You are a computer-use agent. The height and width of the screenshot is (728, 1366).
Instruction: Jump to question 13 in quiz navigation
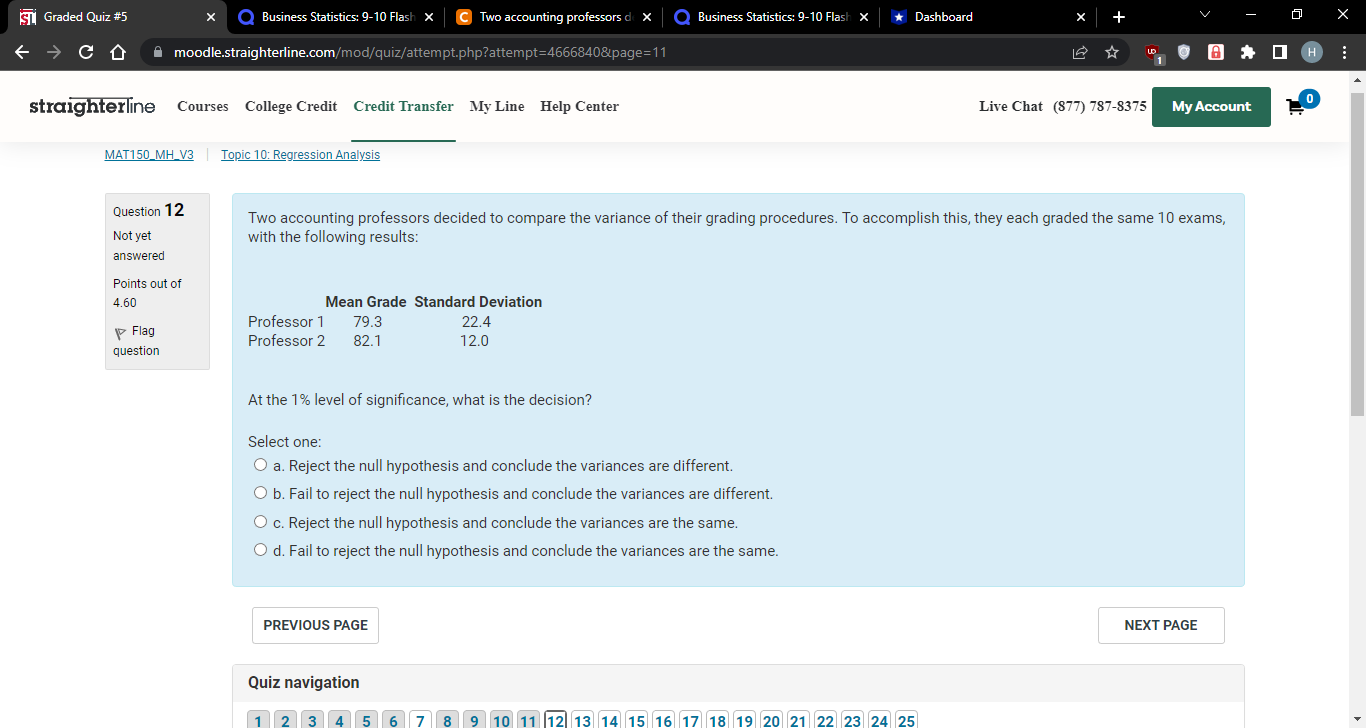point(582,721)
